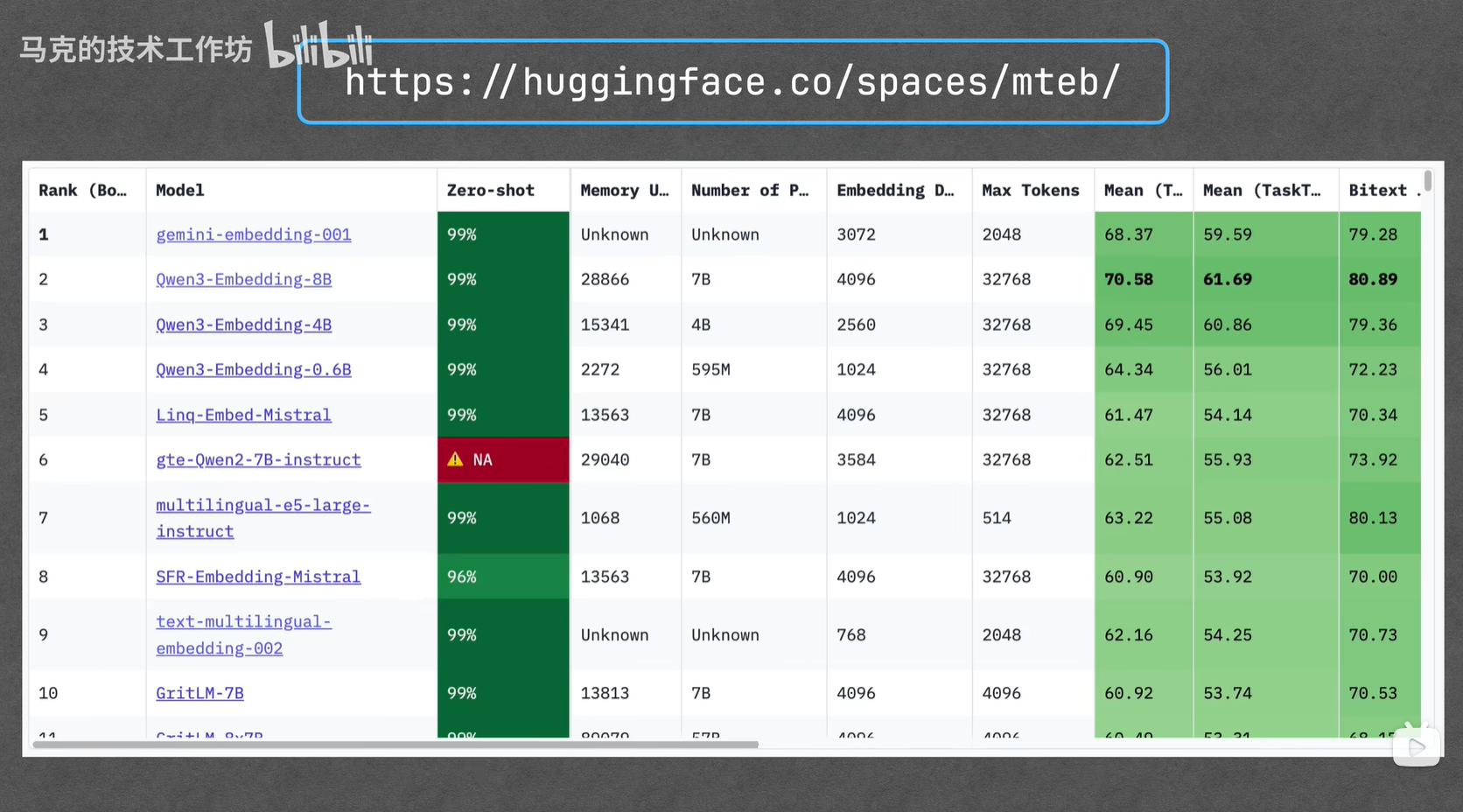Open the gte-Qwen2-7B-instruct model link
Screen dimensions: 1463x812
click(x=258, y=459)
